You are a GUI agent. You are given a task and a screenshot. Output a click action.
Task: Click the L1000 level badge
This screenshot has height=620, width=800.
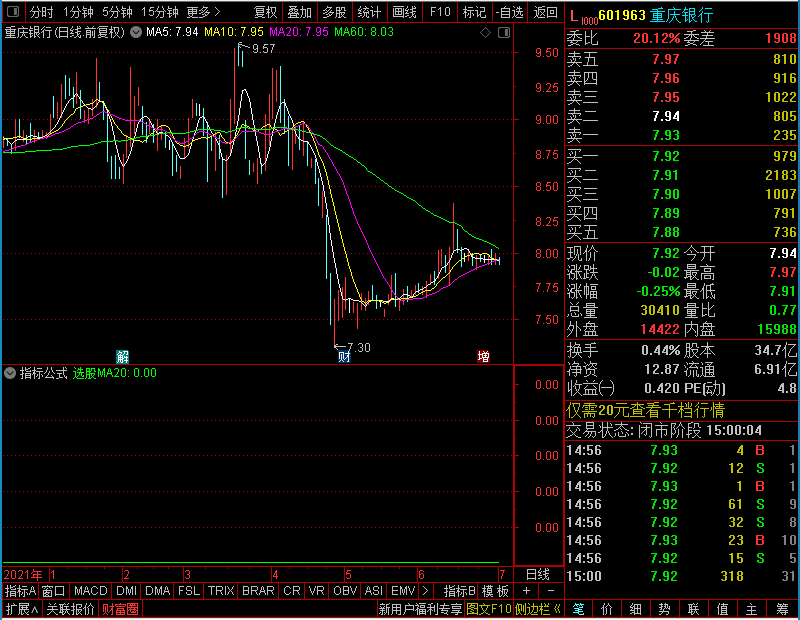[x=583, y=17]
